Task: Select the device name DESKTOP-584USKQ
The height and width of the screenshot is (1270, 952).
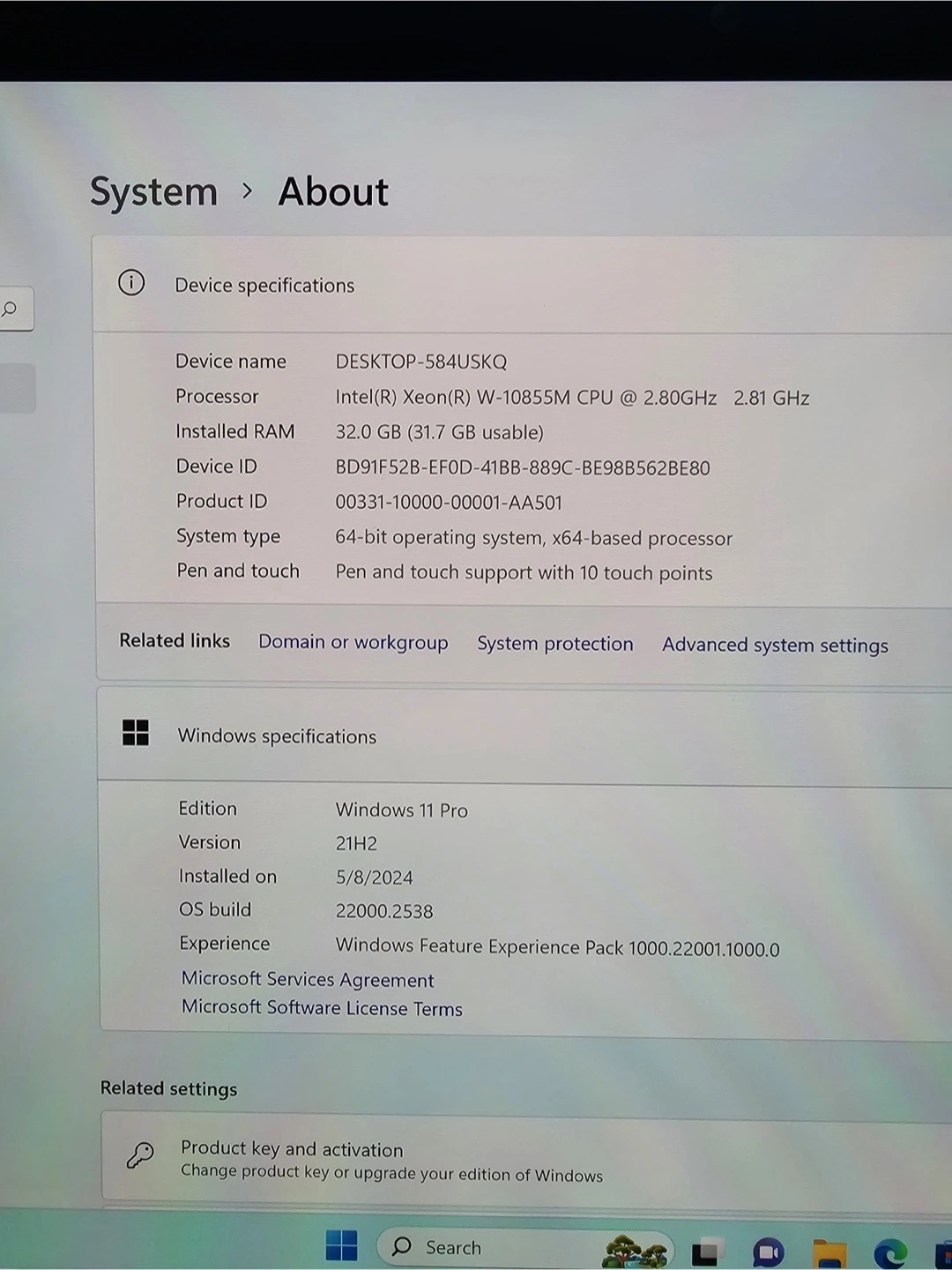Action: [x=420, y=362]
